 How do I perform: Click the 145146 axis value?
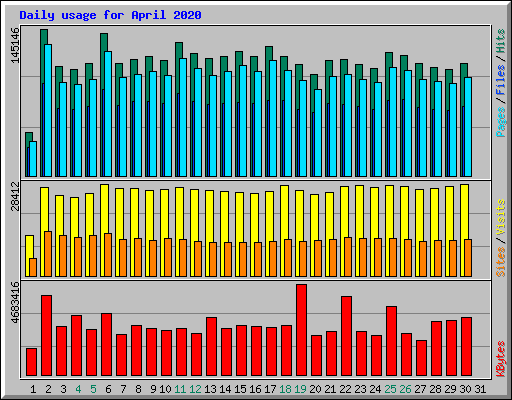tap(15, 45)
